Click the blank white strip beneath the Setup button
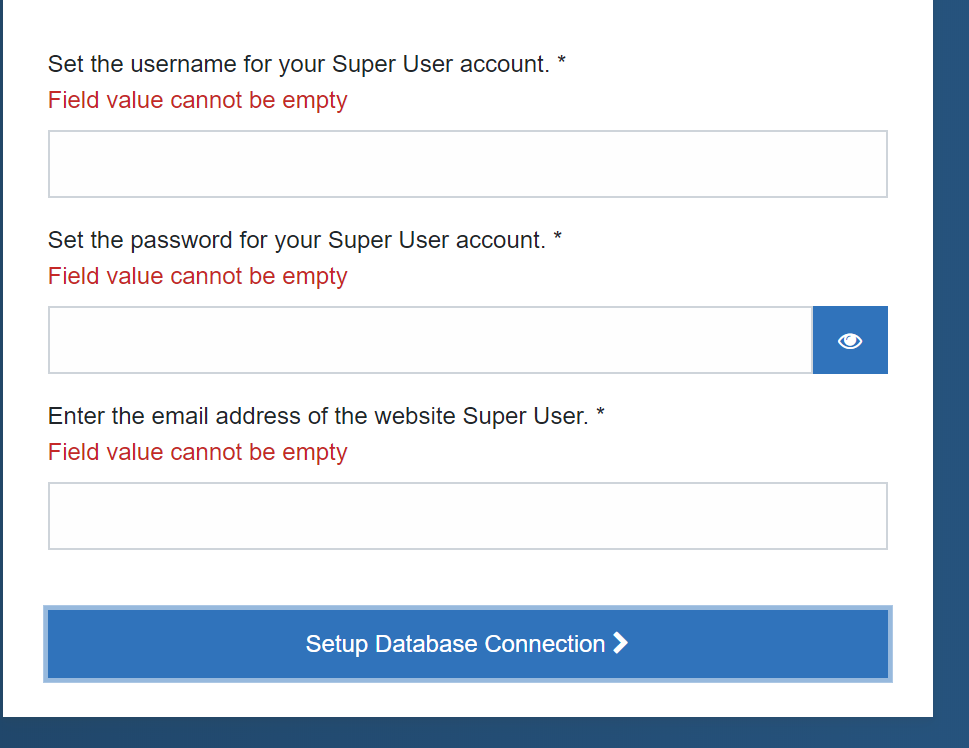 (x=468, y=700)
